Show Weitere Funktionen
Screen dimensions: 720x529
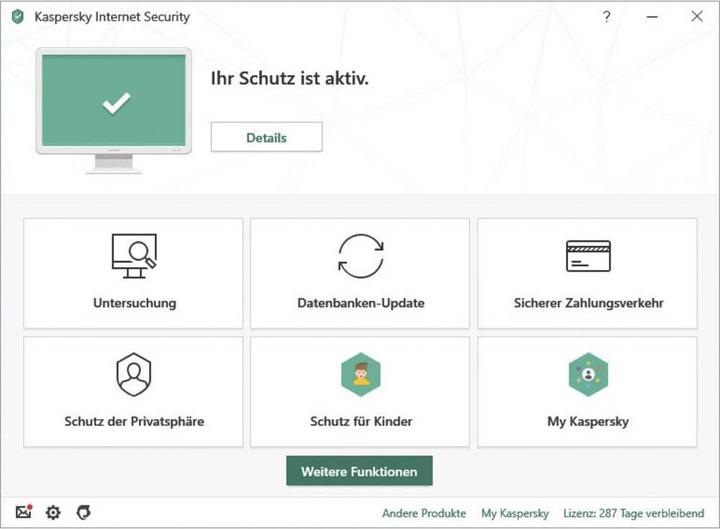[x=359, y=471]
